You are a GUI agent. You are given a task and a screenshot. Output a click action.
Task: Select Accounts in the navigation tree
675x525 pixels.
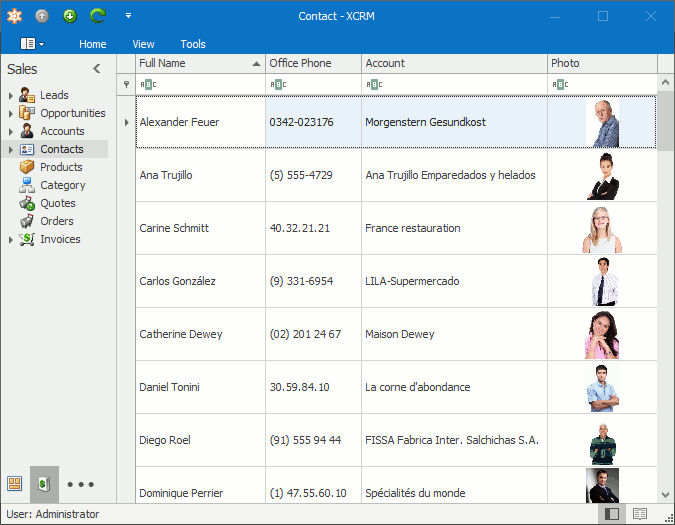pos(62,131)
